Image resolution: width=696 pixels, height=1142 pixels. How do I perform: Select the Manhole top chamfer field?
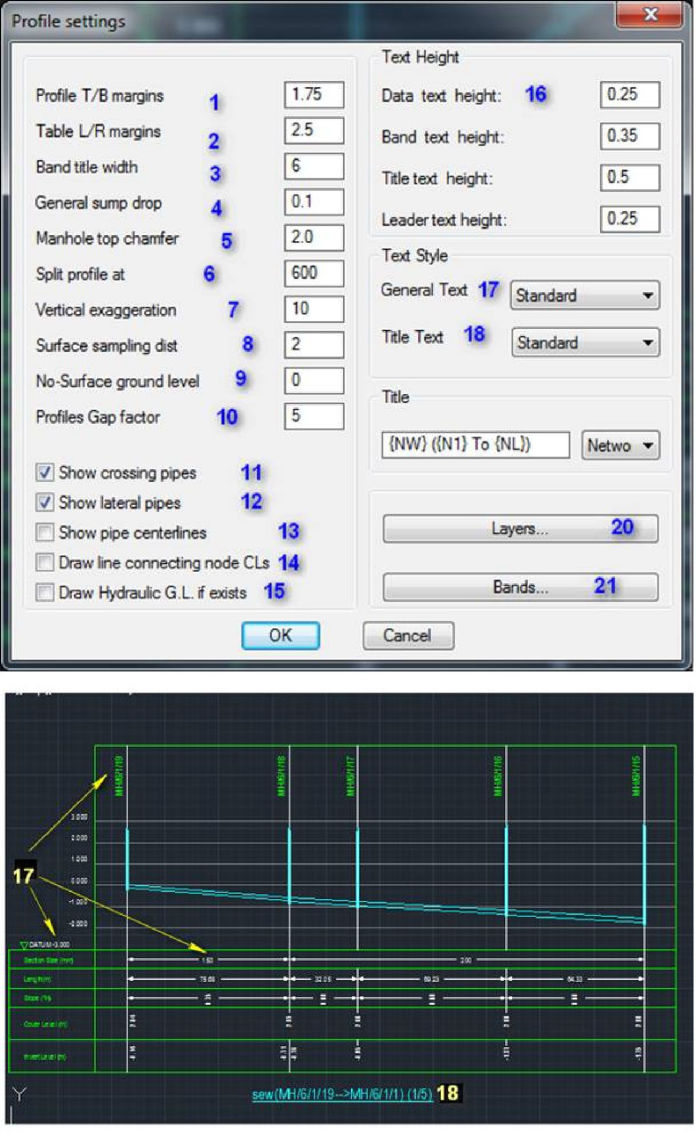[314, 238]
